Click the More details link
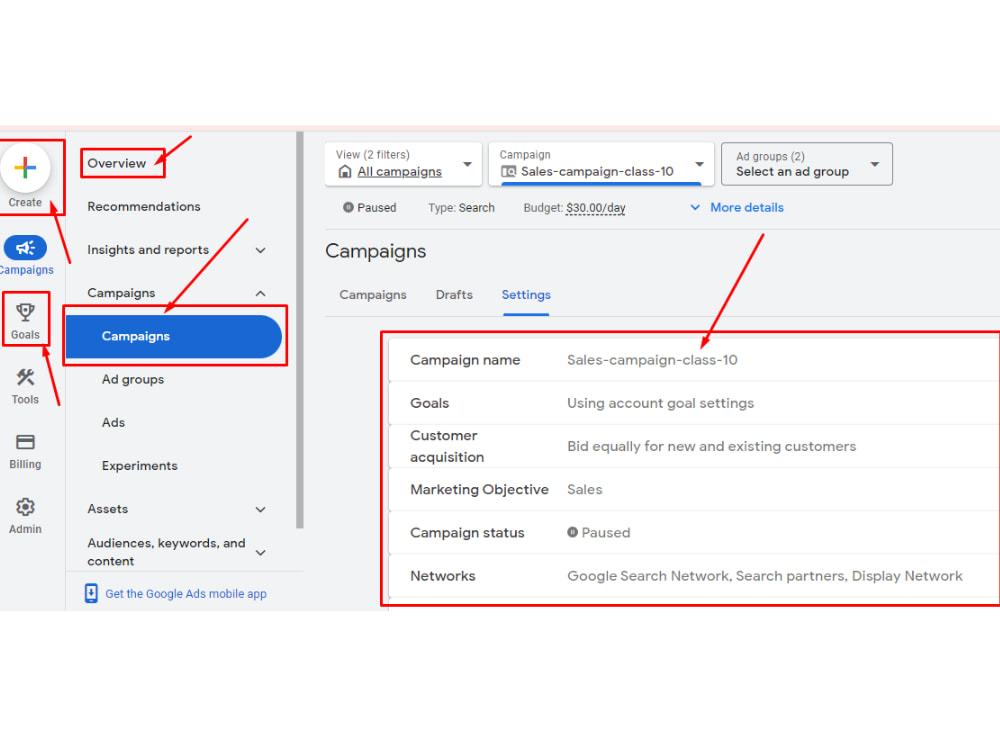 pyautogui.click(x=747, y=207)
